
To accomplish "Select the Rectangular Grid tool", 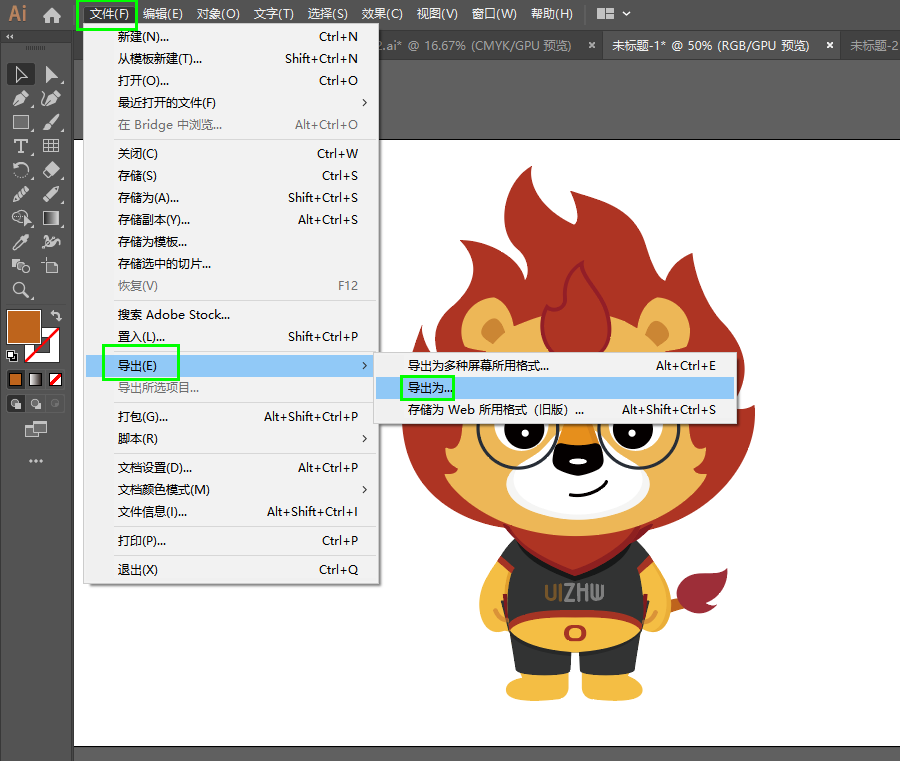I will pyautogui.click(x=51, y=146).
